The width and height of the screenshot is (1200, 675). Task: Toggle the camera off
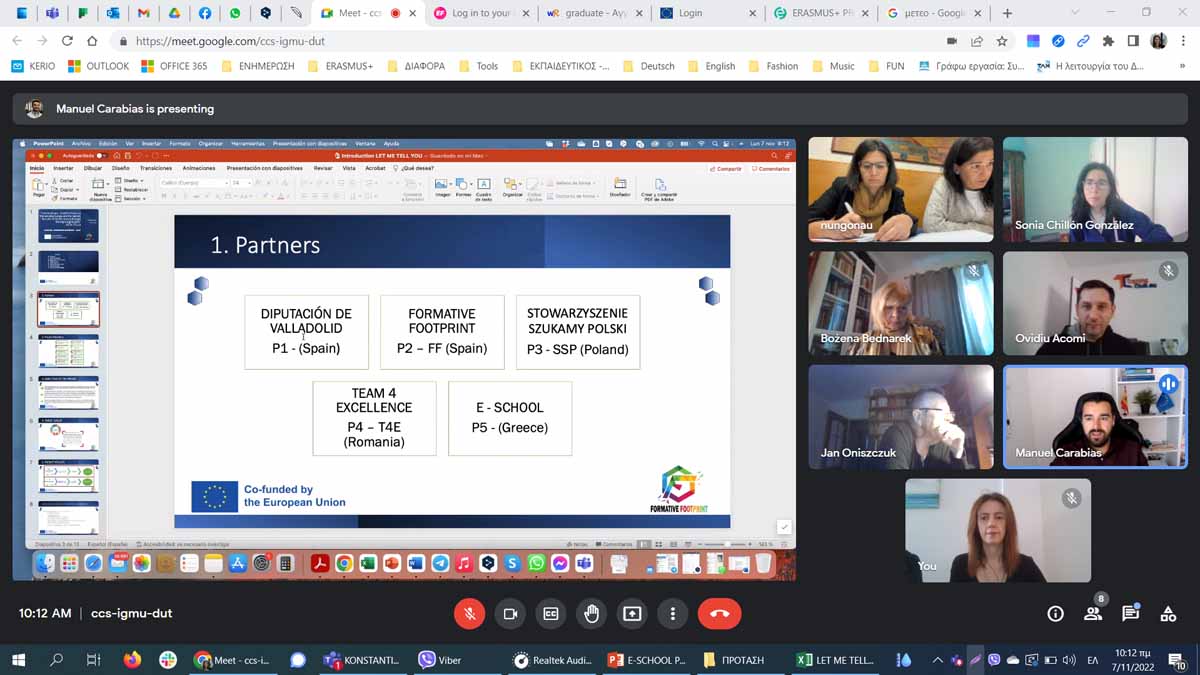point(510,613)
